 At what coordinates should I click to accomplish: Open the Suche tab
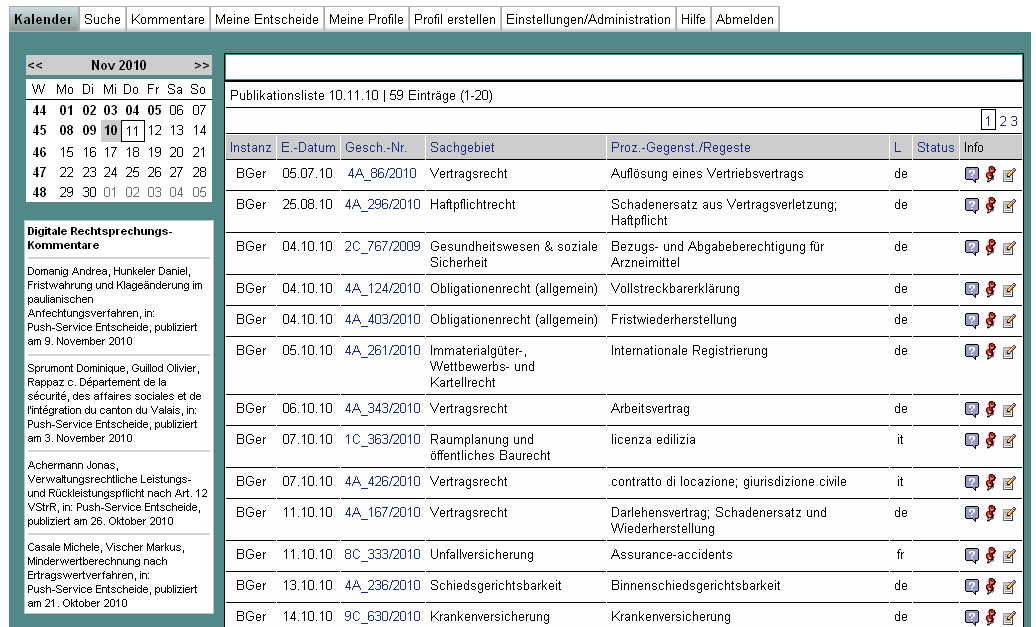click(102, 19)
